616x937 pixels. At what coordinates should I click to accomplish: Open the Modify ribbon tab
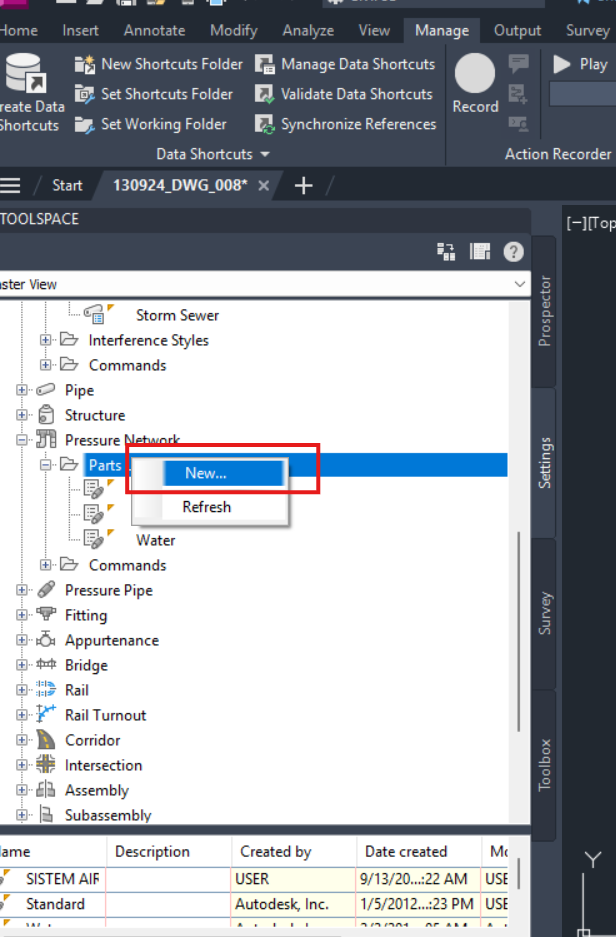click(x=234, y=30)
